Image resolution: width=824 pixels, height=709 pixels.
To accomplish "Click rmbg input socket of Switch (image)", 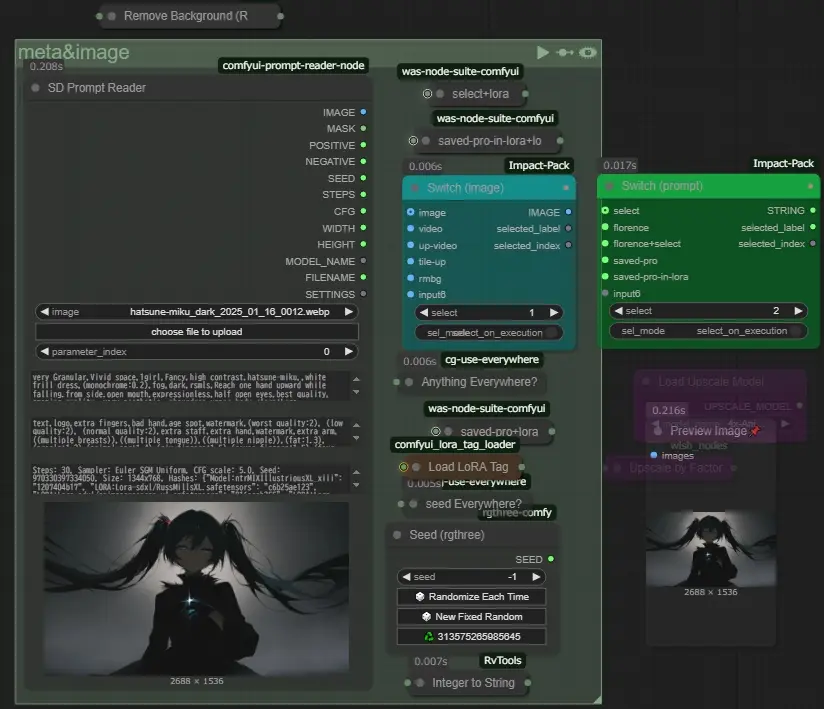I will pos(410,279).
